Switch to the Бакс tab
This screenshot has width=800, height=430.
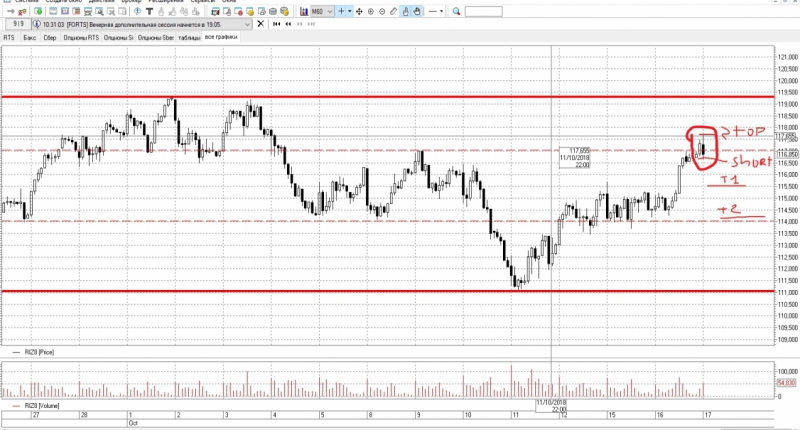tap(30, 38)
